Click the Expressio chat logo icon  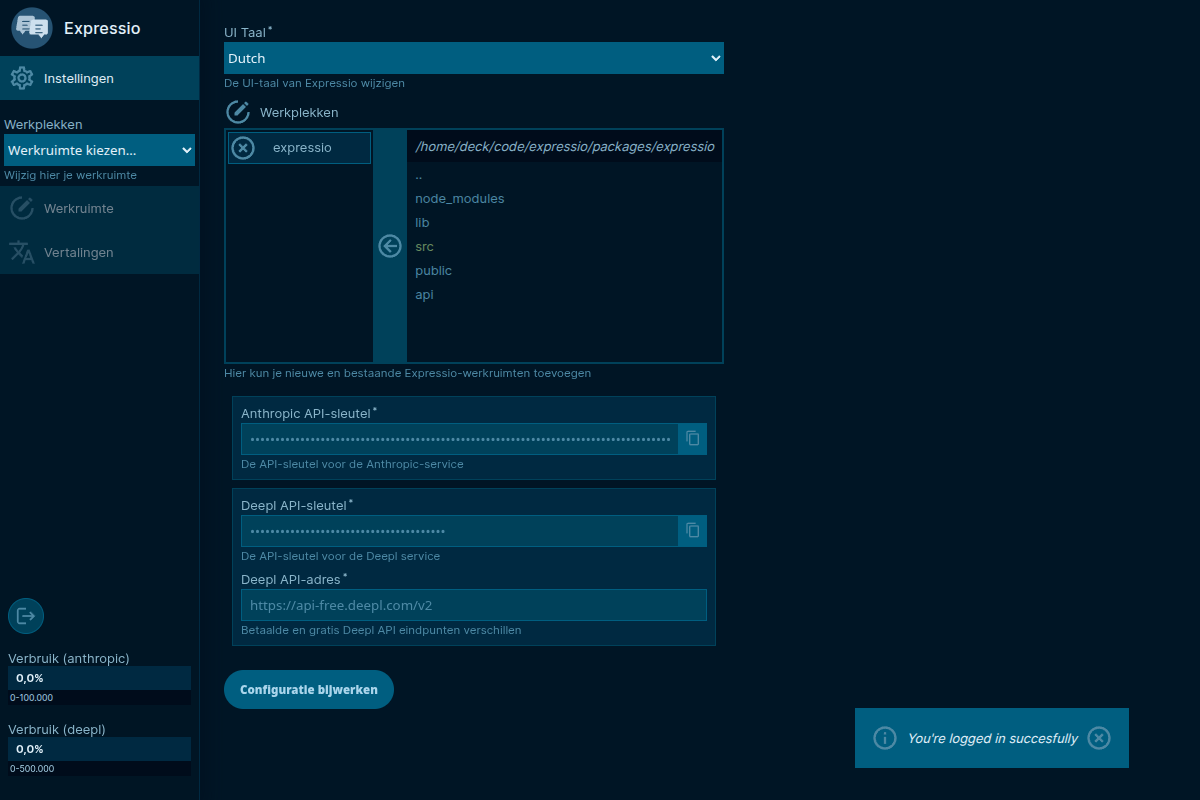[32, 28]
